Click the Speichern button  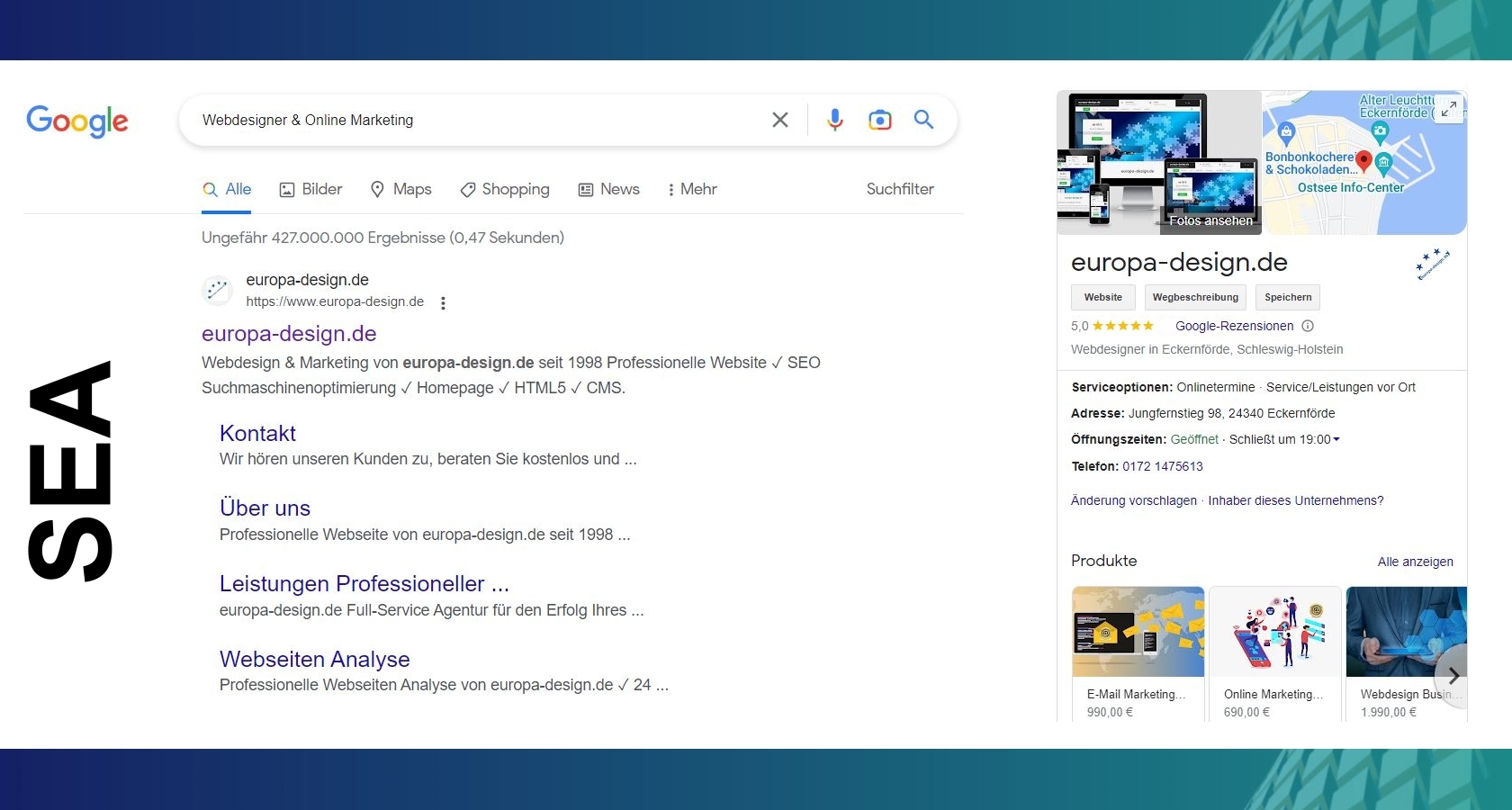point(1288,297)
